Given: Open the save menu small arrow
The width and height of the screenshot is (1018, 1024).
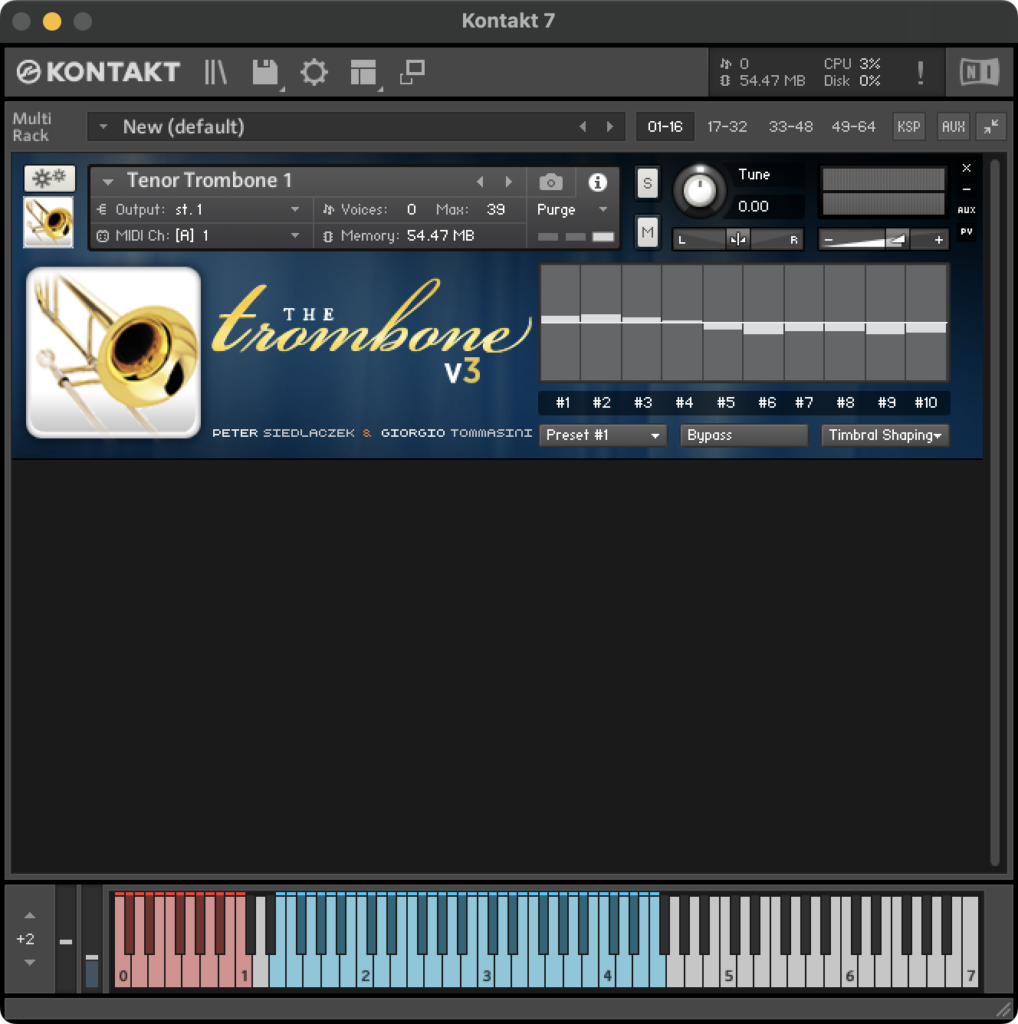Looking at the screenshot, I should [x=283, y=88].
